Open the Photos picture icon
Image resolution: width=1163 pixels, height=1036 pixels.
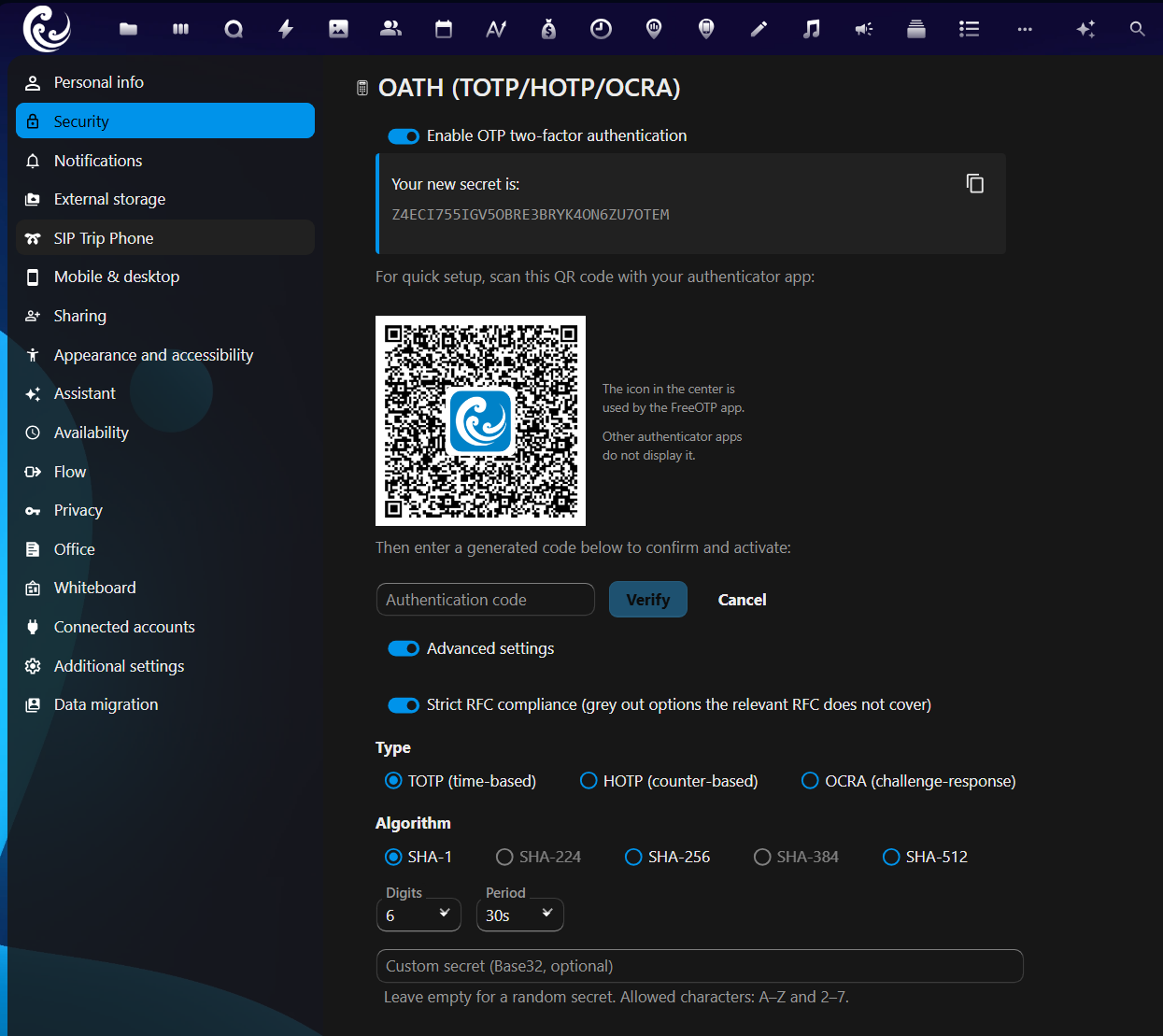click(338, 29)
